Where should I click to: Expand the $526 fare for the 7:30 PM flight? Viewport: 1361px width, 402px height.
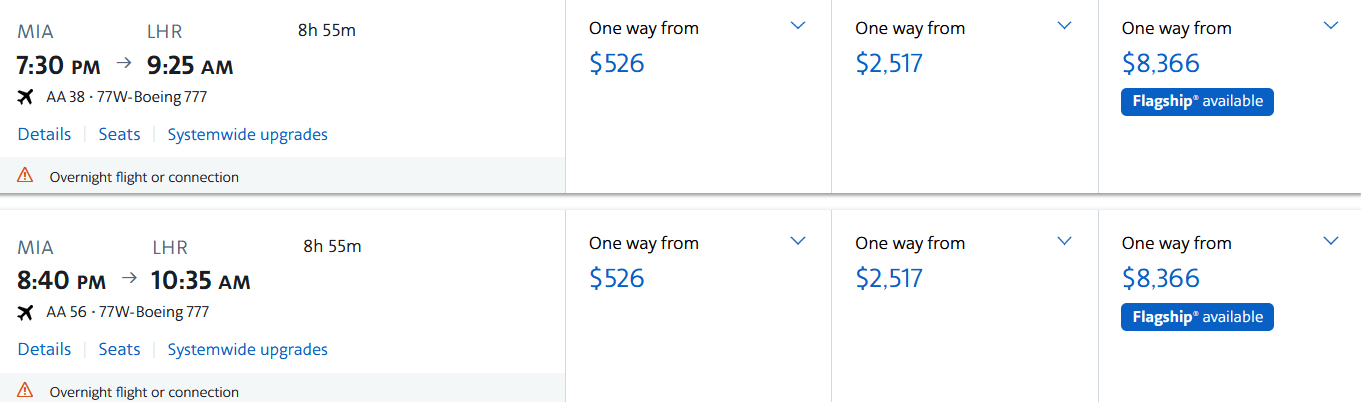click(x=798, y=26)
